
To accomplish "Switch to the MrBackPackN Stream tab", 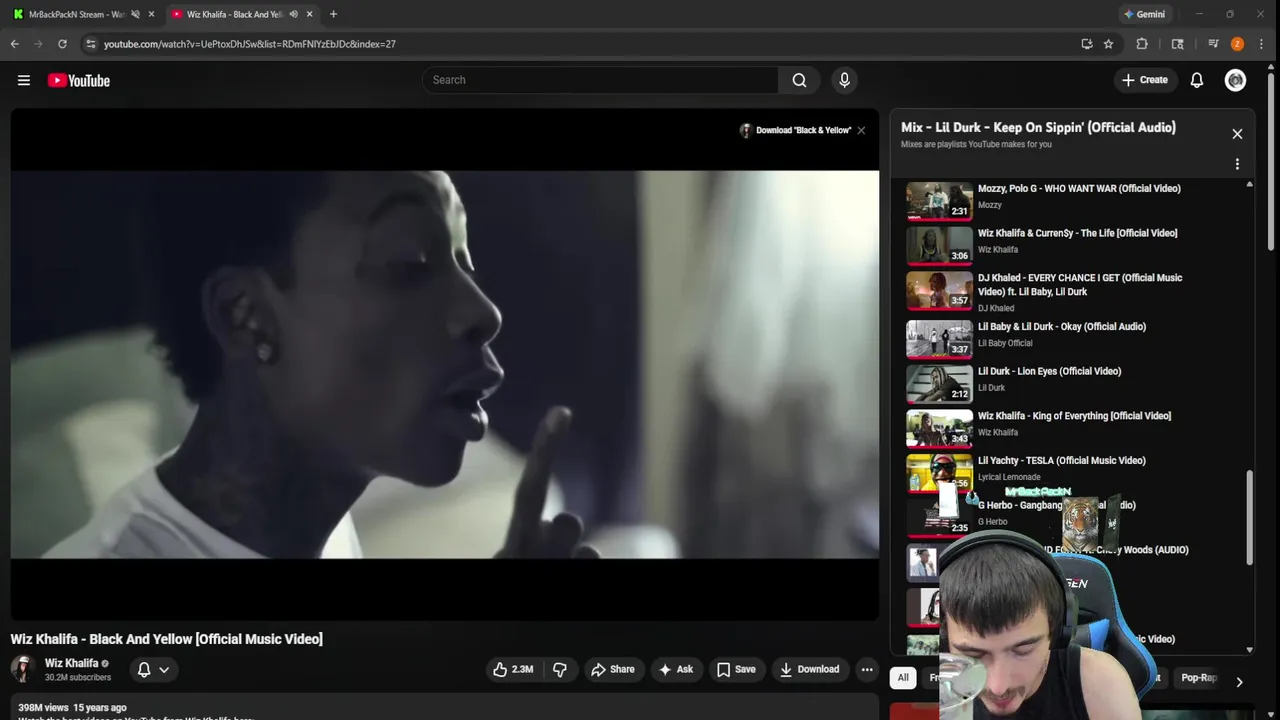I will (76, 14).
